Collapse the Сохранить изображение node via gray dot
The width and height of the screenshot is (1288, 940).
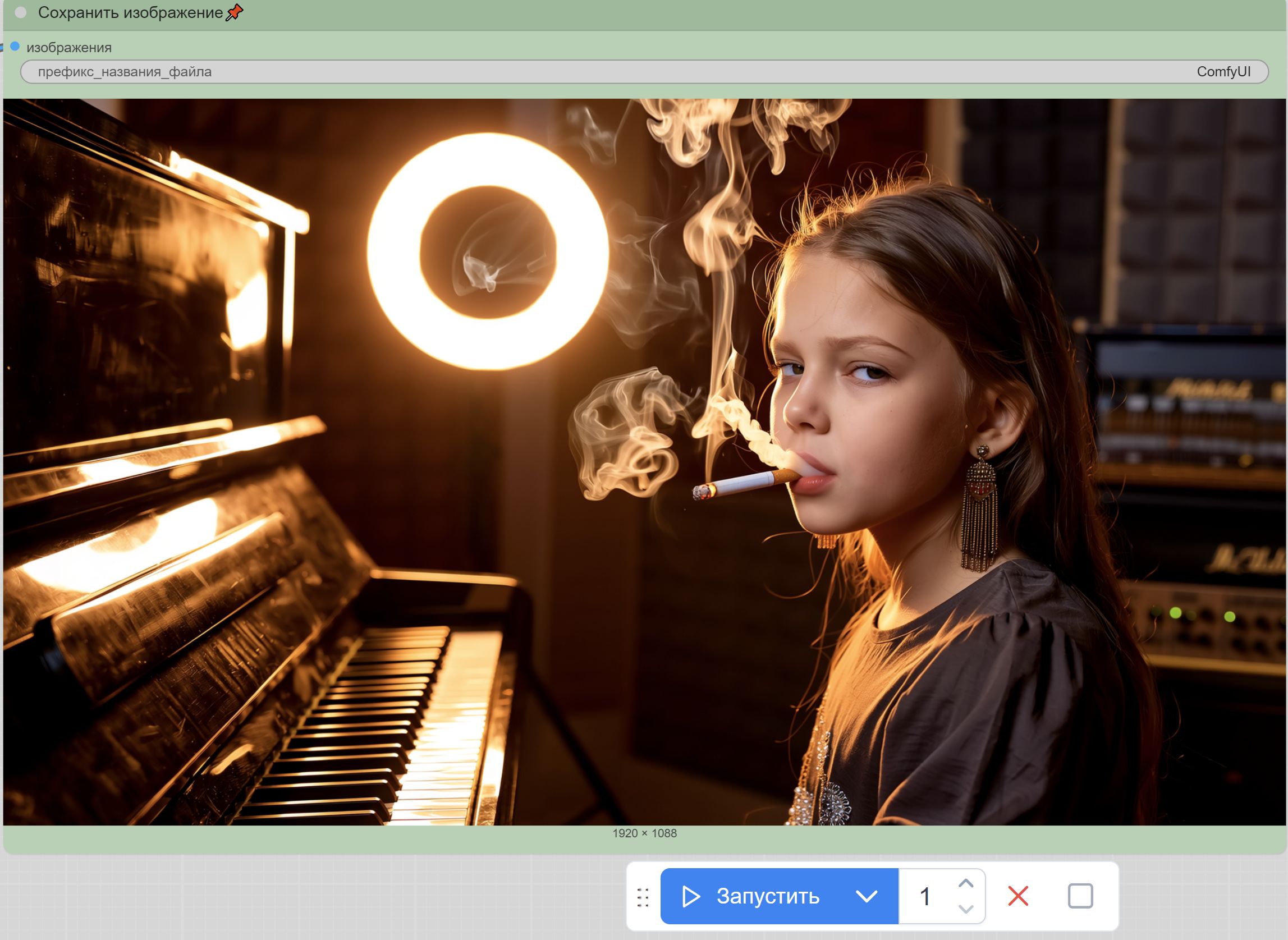(x=20, y=13)
